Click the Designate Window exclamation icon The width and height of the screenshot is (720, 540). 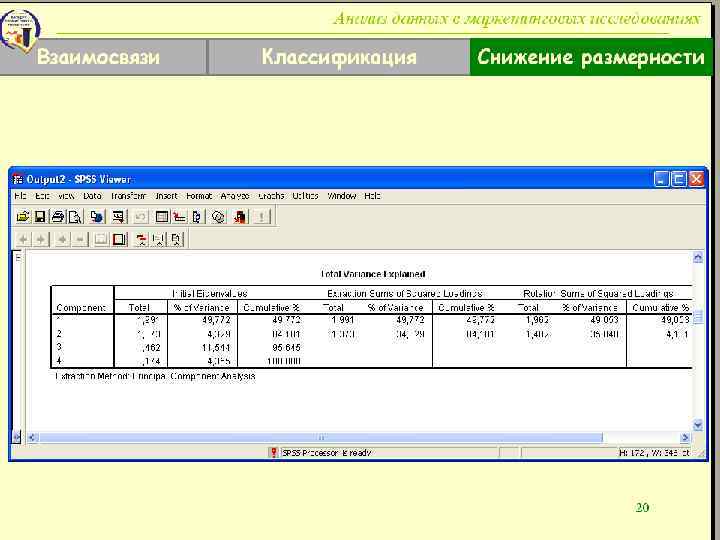262,216
